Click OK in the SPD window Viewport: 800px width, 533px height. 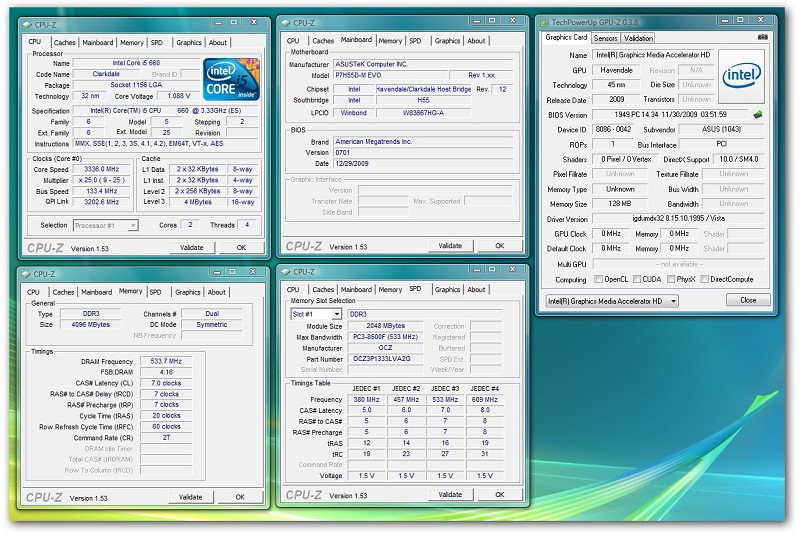click(x=499, y=495)
